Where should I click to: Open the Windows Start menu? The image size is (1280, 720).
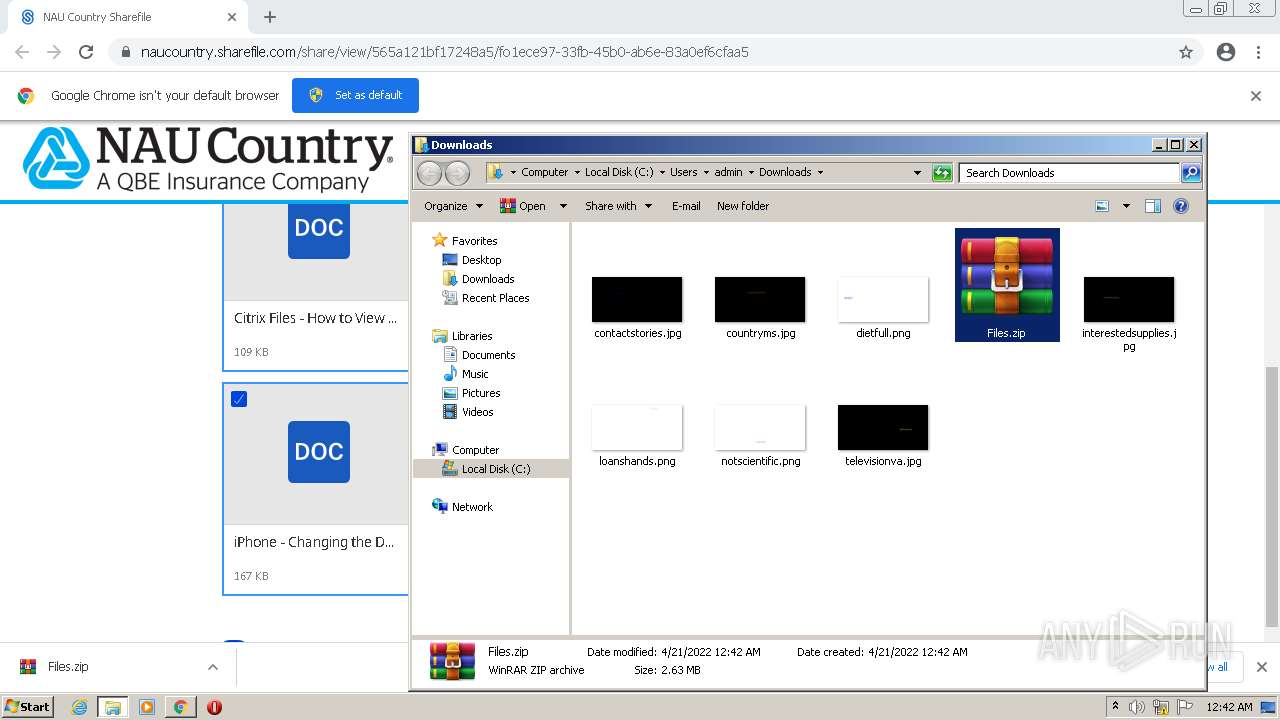pyautogui.click(x=28, y=706)
